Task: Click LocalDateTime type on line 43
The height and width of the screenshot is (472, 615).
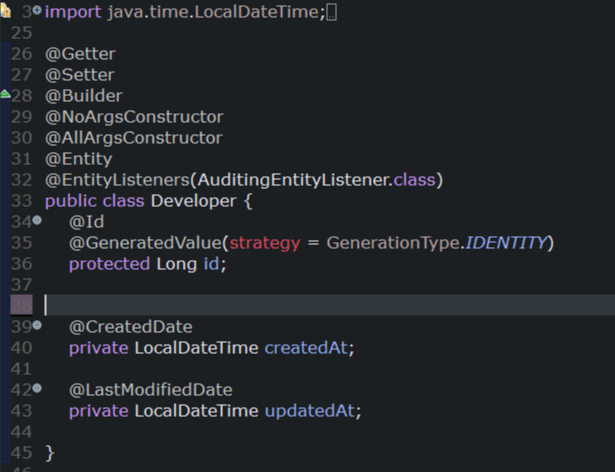Action: (197, 411)
